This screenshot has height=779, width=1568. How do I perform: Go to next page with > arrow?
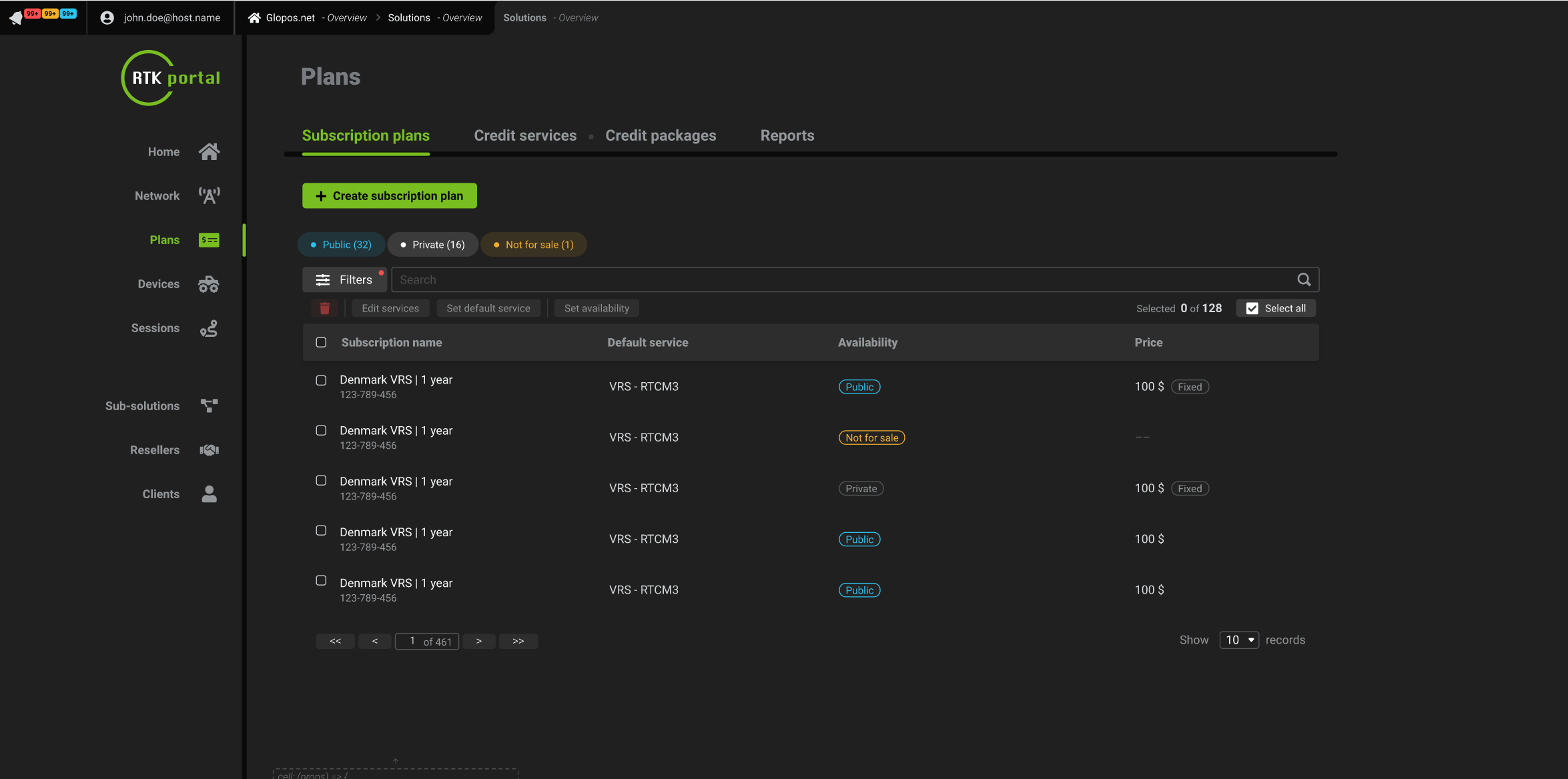click(x=478, y=641)
